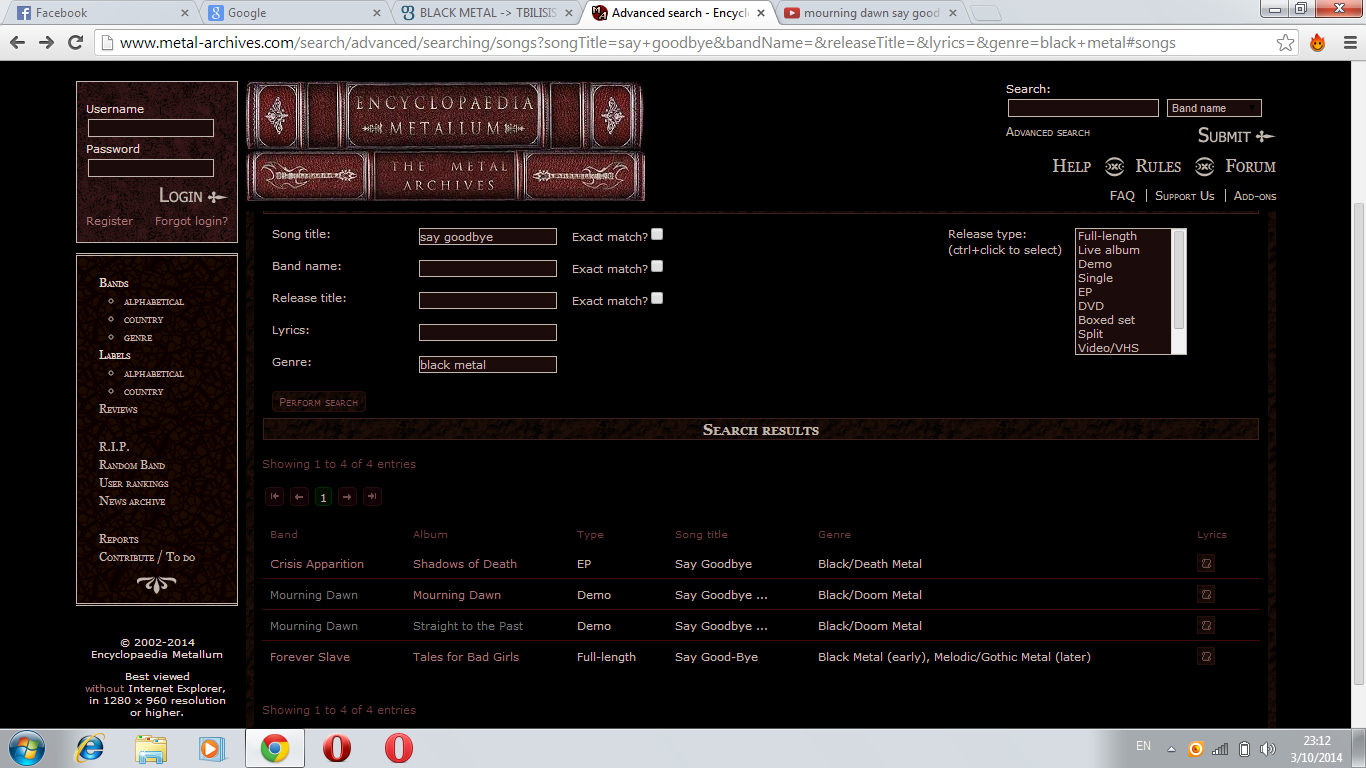
Task: Select Single in Release type list
Action: pyautogui.click(x=1095, y=278)
